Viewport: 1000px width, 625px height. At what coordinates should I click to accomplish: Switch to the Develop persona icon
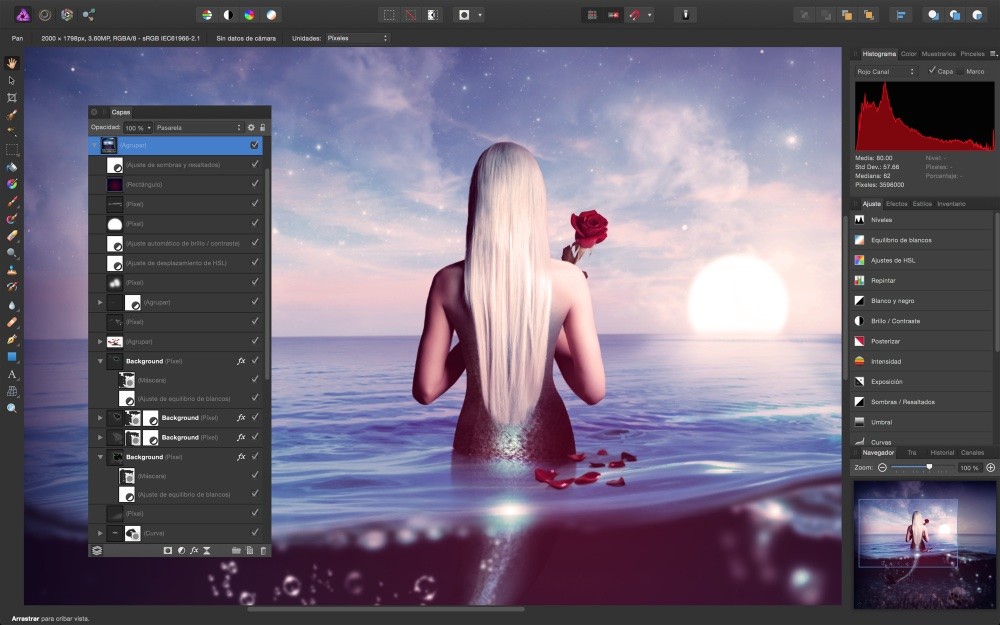click(67, 15)
